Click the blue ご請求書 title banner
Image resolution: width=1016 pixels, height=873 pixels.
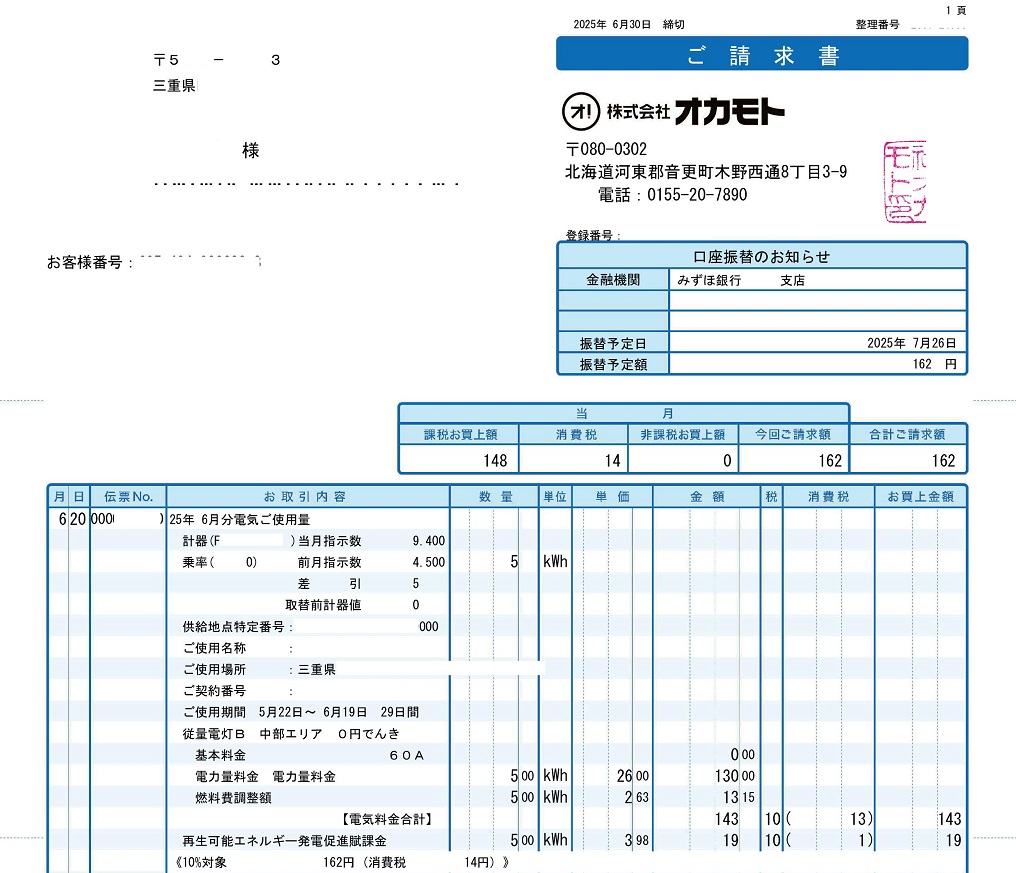[x=762, y=54]
